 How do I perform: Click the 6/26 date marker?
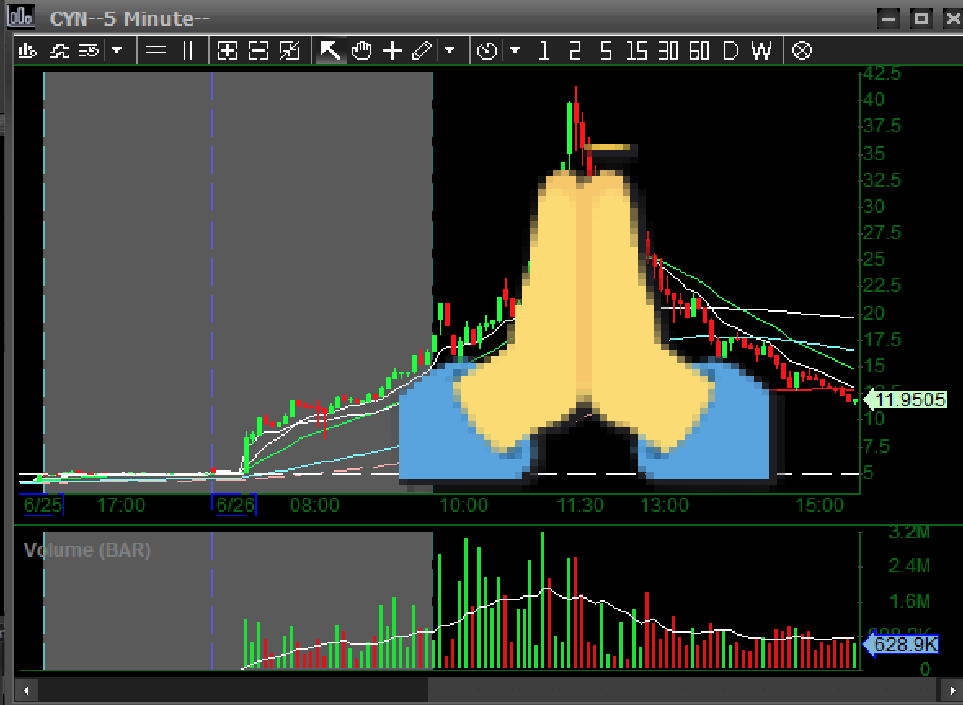(235, 505)
